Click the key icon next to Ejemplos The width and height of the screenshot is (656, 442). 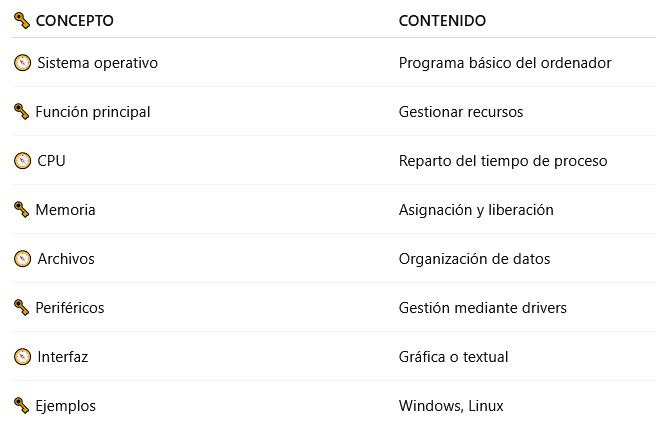[22, 406]
